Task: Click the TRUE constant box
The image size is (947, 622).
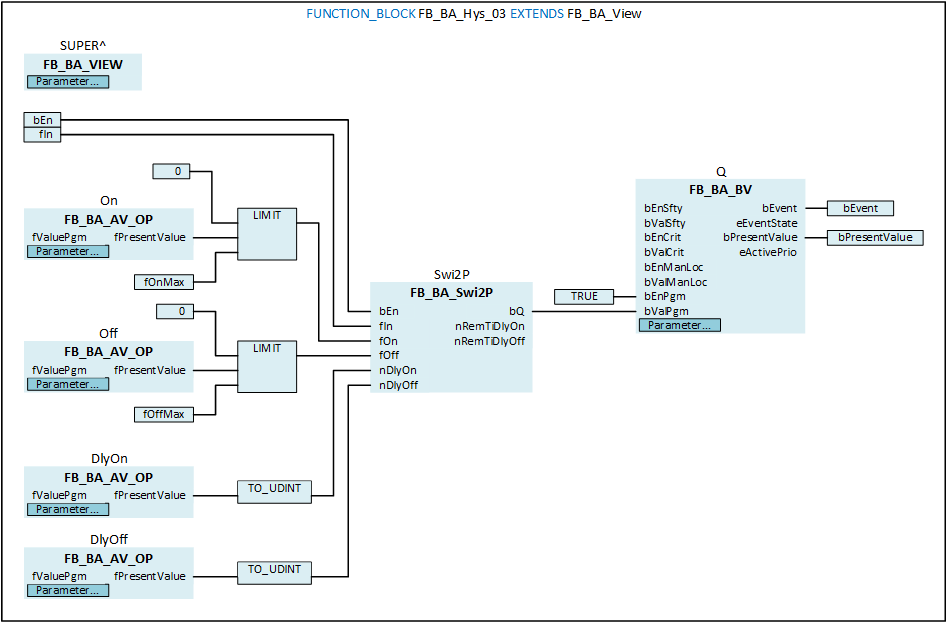Action: click(x=584, y=297)
